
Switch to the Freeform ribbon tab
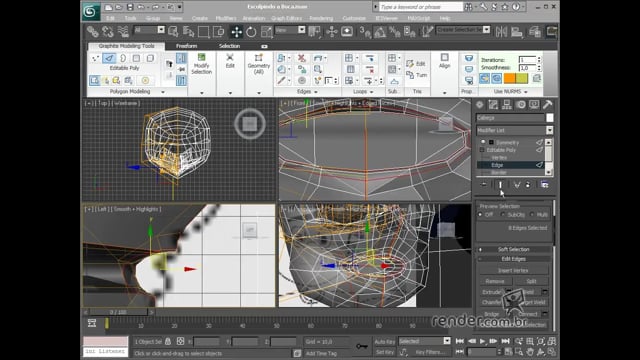click(187, 46)
